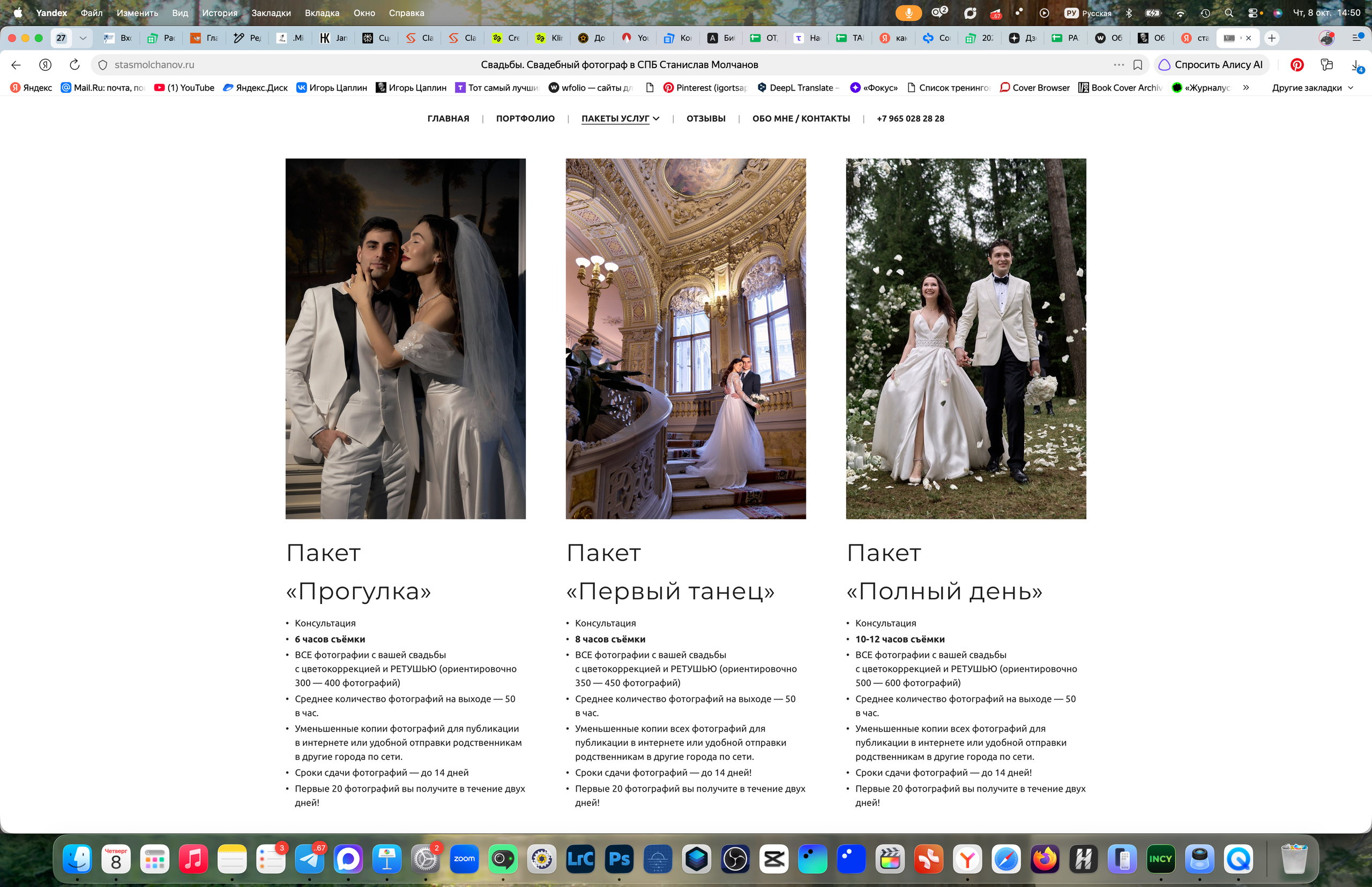Click the Spotlight search icon in the menu bar
The height and width of the screenshot is (887, 1372).
(x=1228, y=13)
